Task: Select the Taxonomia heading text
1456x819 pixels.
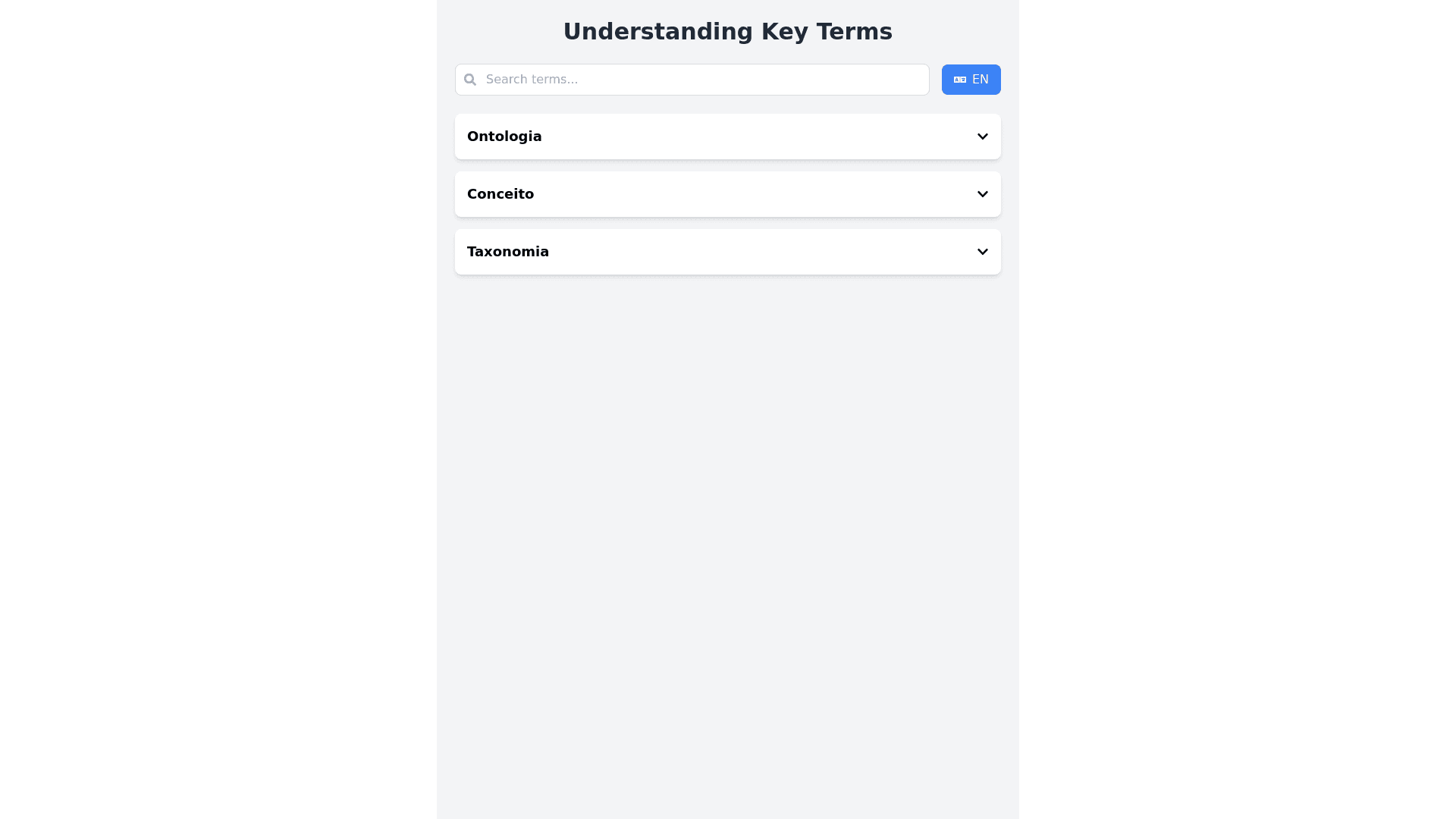Action: (x=508, y=252)
